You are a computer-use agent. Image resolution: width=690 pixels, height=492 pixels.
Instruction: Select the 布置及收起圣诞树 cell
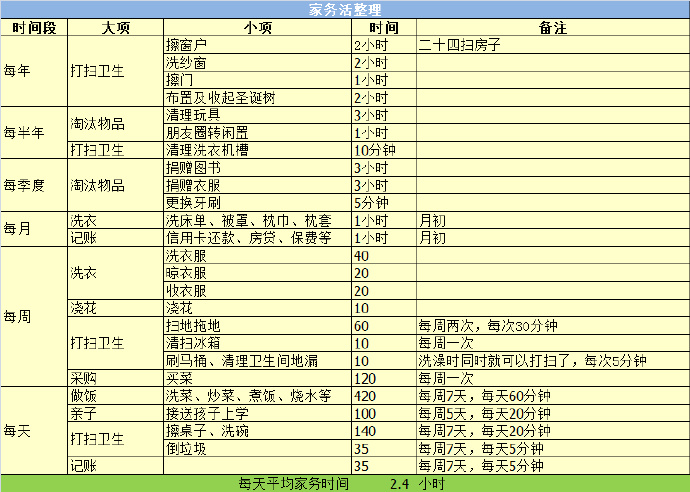257,98
